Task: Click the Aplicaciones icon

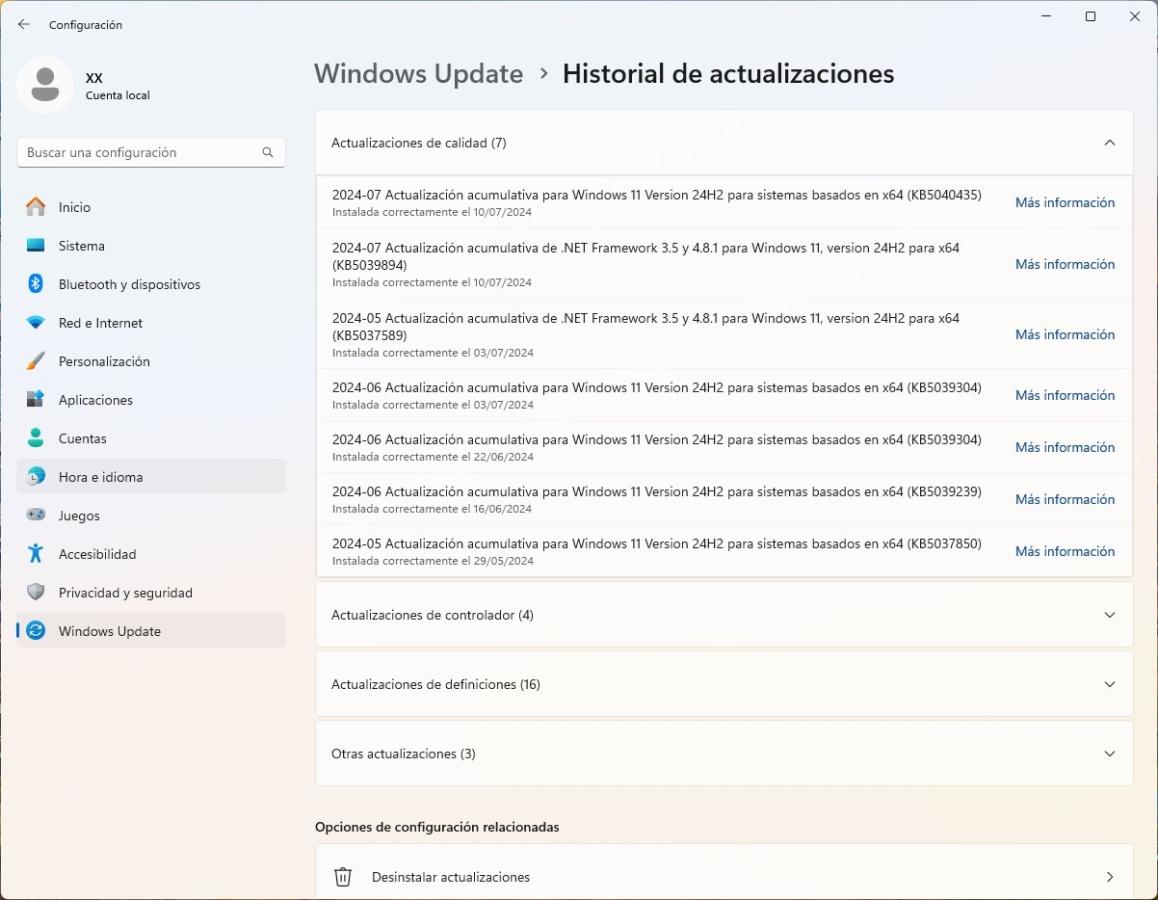Action: (35, 399)
